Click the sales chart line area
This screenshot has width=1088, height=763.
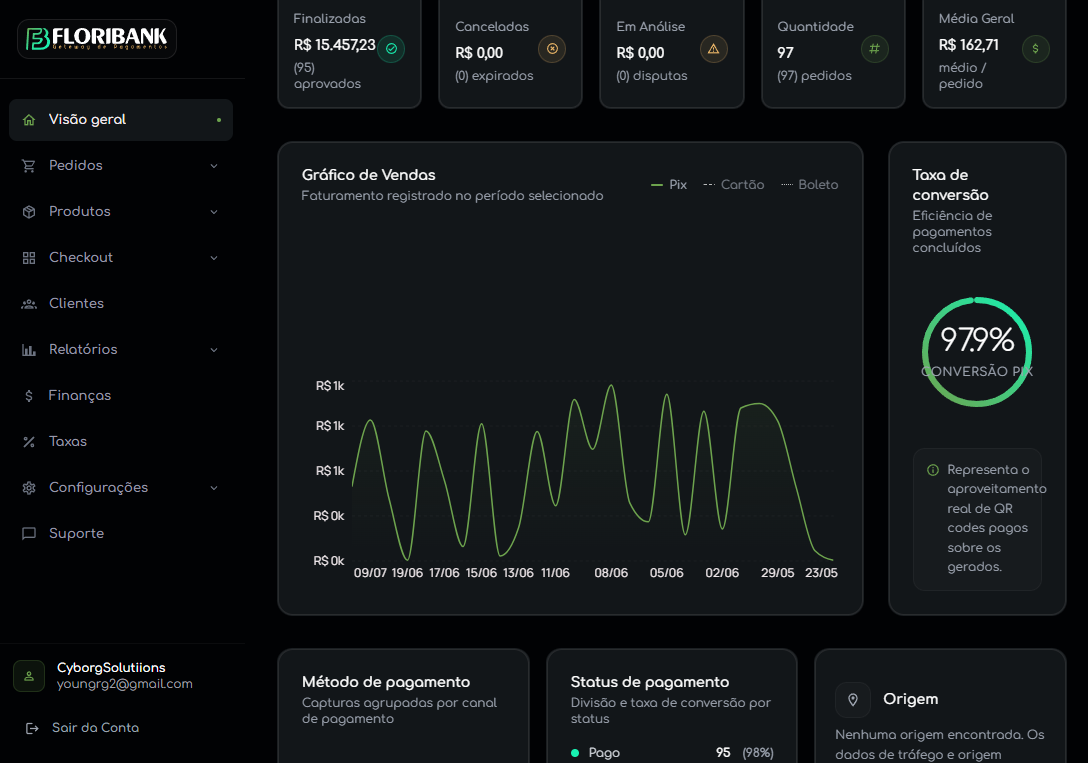click(593, 472)
